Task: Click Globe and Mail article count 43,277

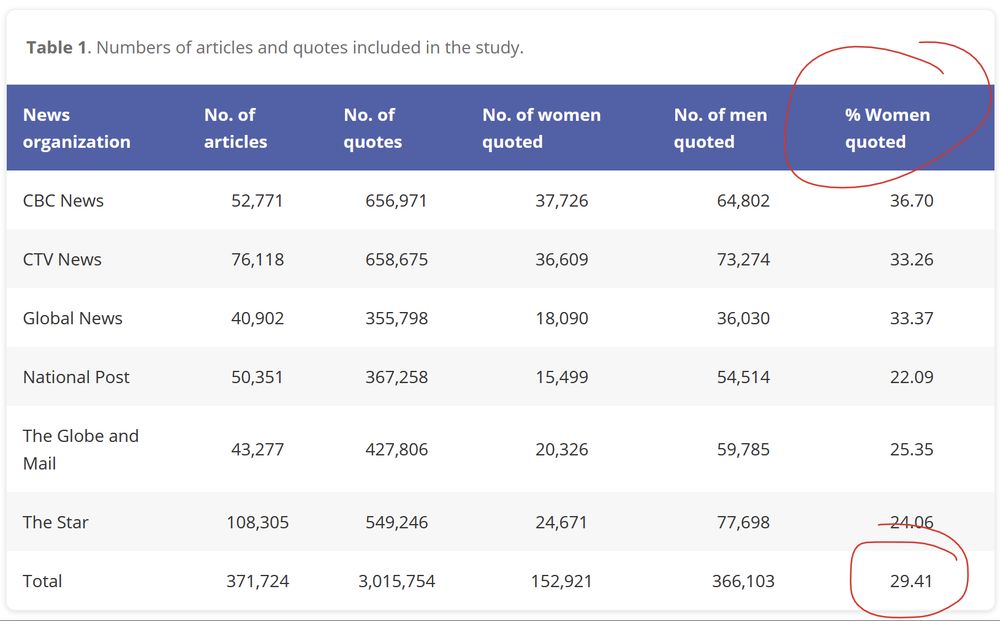Action: point(257,449)
